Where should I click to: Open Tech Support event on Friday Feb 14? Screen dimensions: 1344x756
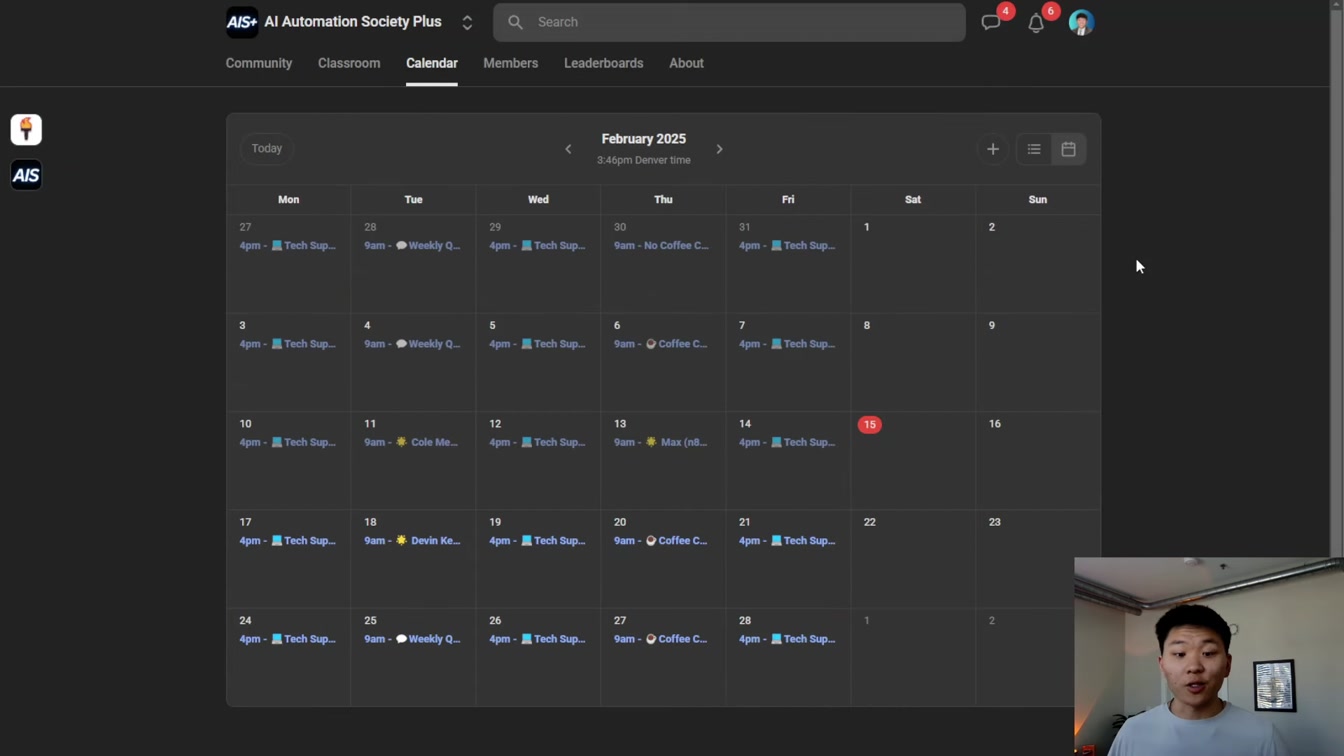[x=787, y=442]
